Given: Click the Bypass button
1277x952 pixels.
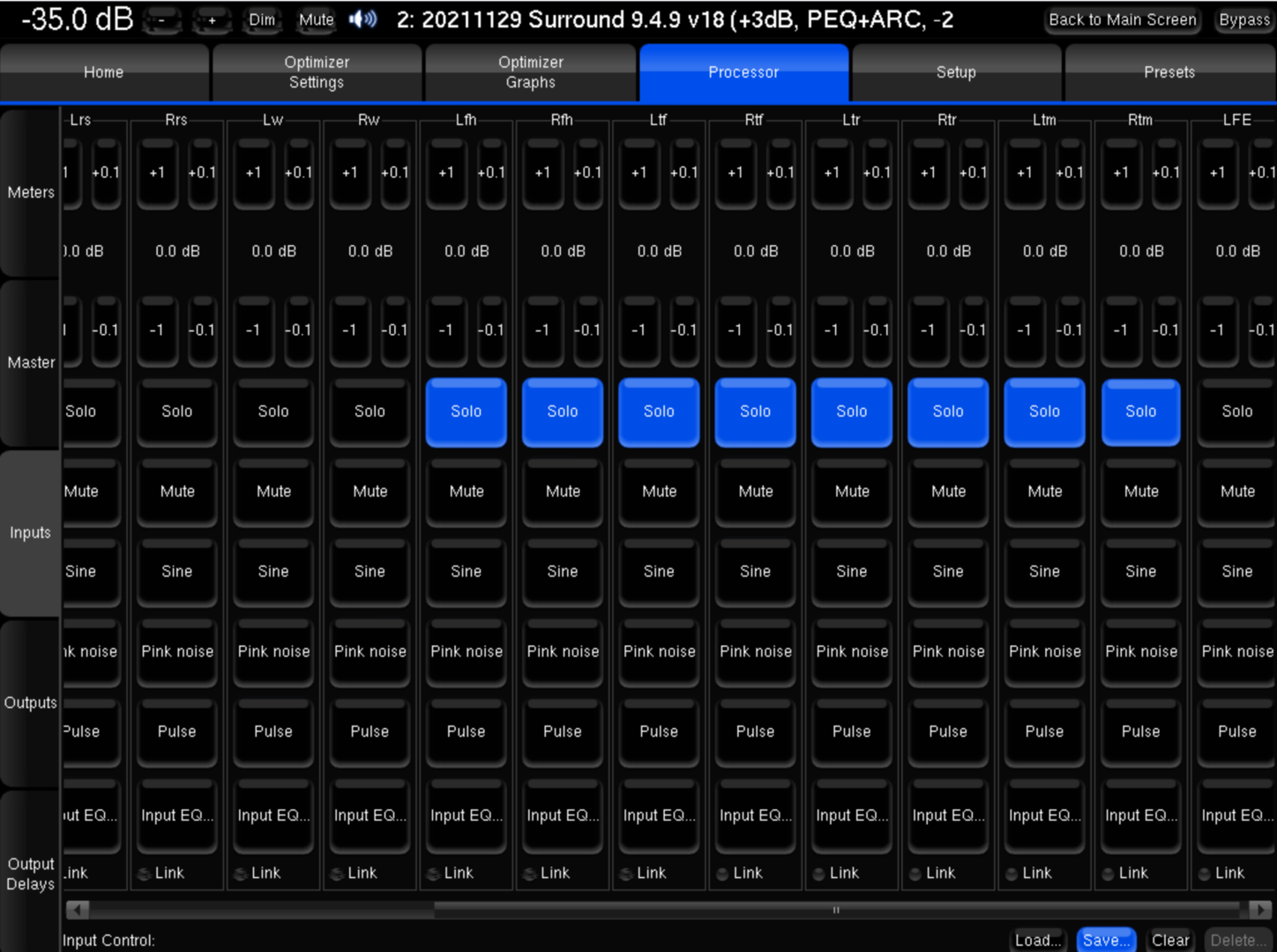Looking at the screenshot, I should click(x=1243, y=19).
